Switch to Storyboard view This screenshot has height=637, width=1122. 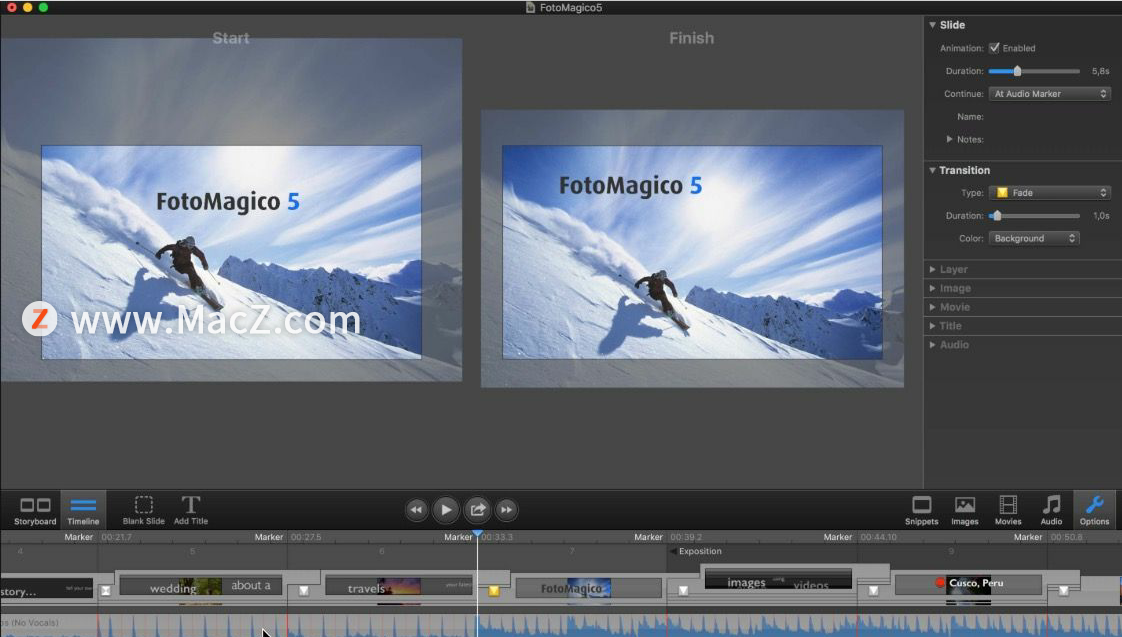(x=35, y=511)
